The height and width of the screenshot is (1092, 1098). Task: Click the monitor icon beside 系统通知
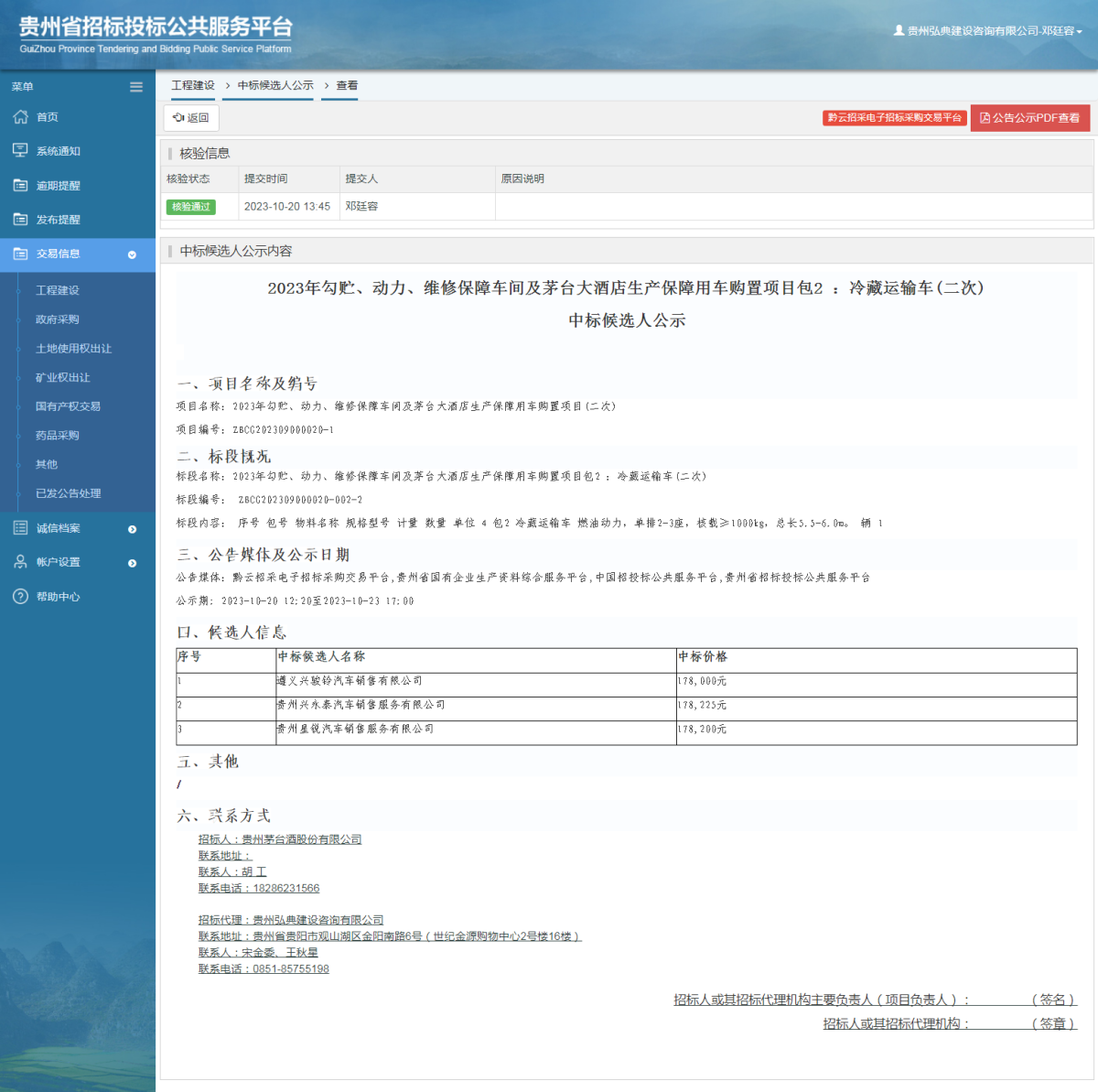pyautogui.click(x=20, y=150)
